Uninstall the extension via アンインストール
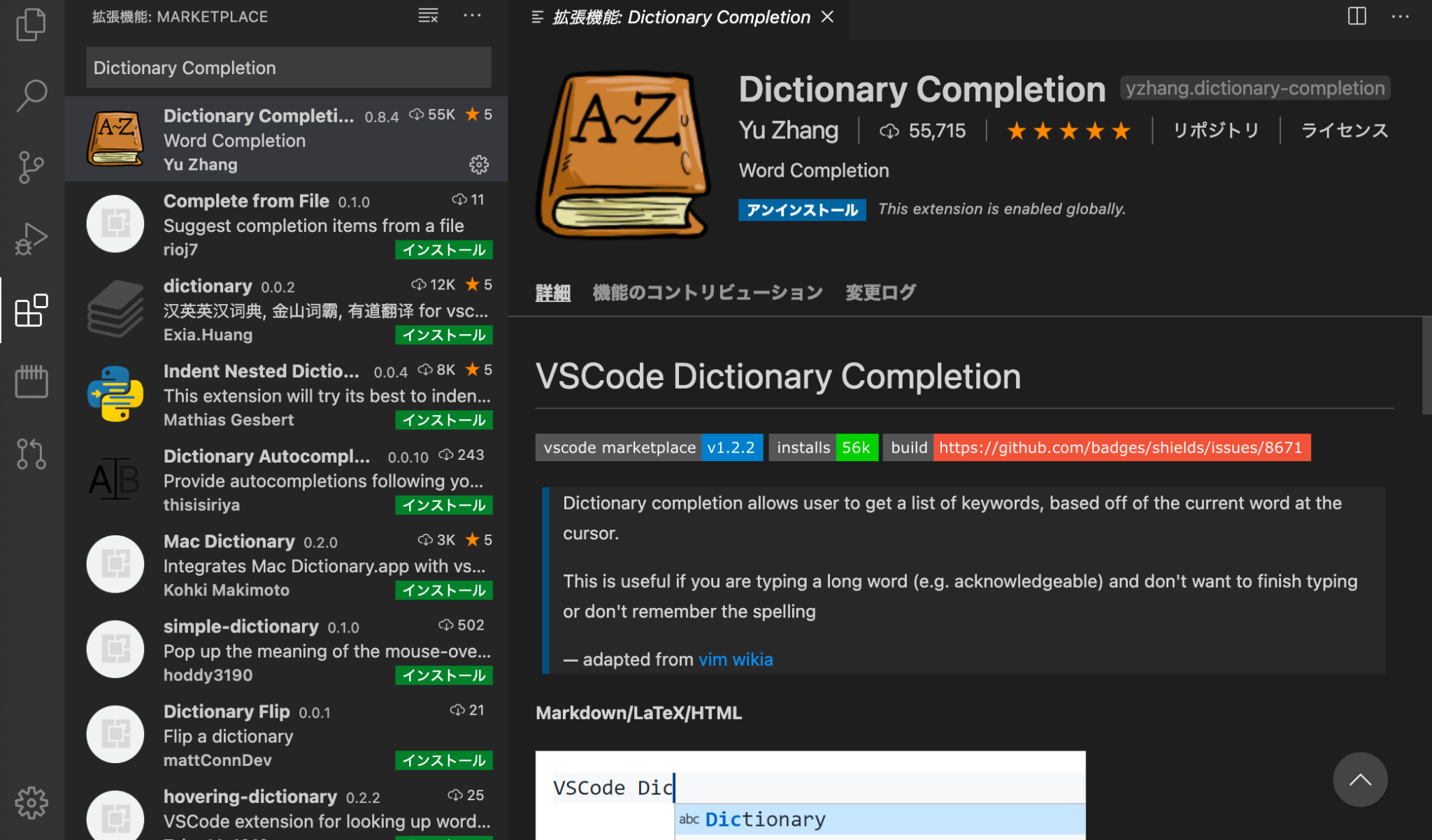This screenshot has height=840, width=1432. (801, 209)
